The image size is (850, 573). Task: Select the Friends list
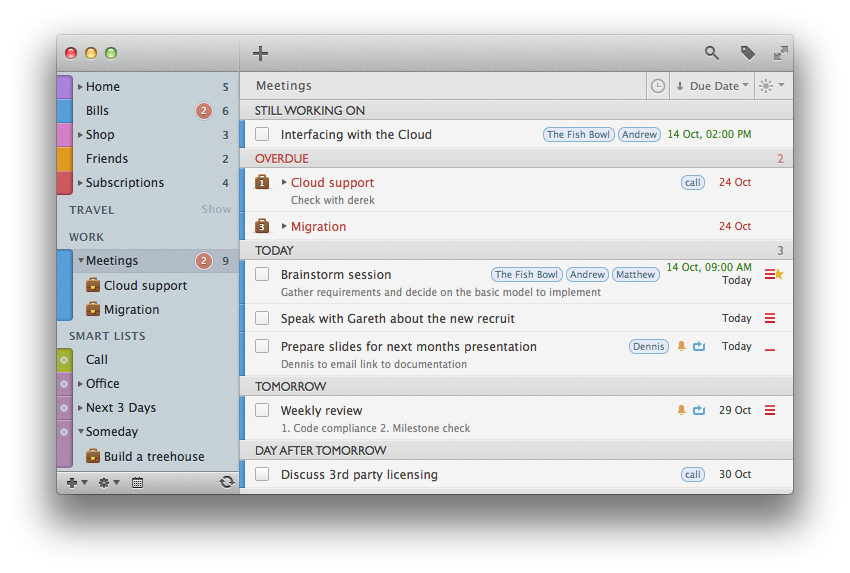(147, 159)
